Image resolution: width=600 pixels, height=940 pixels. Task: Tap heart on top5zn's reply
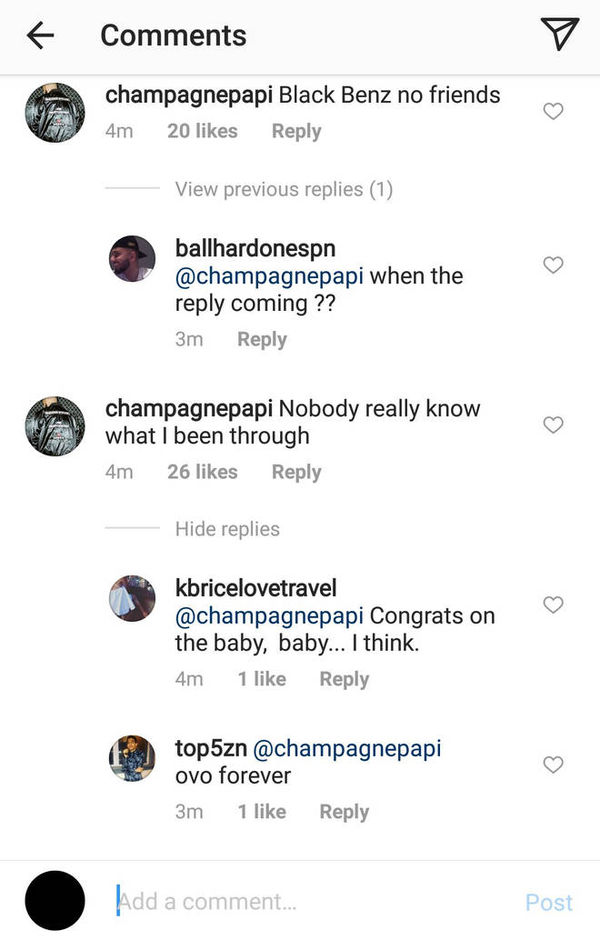tap(553, 764)
